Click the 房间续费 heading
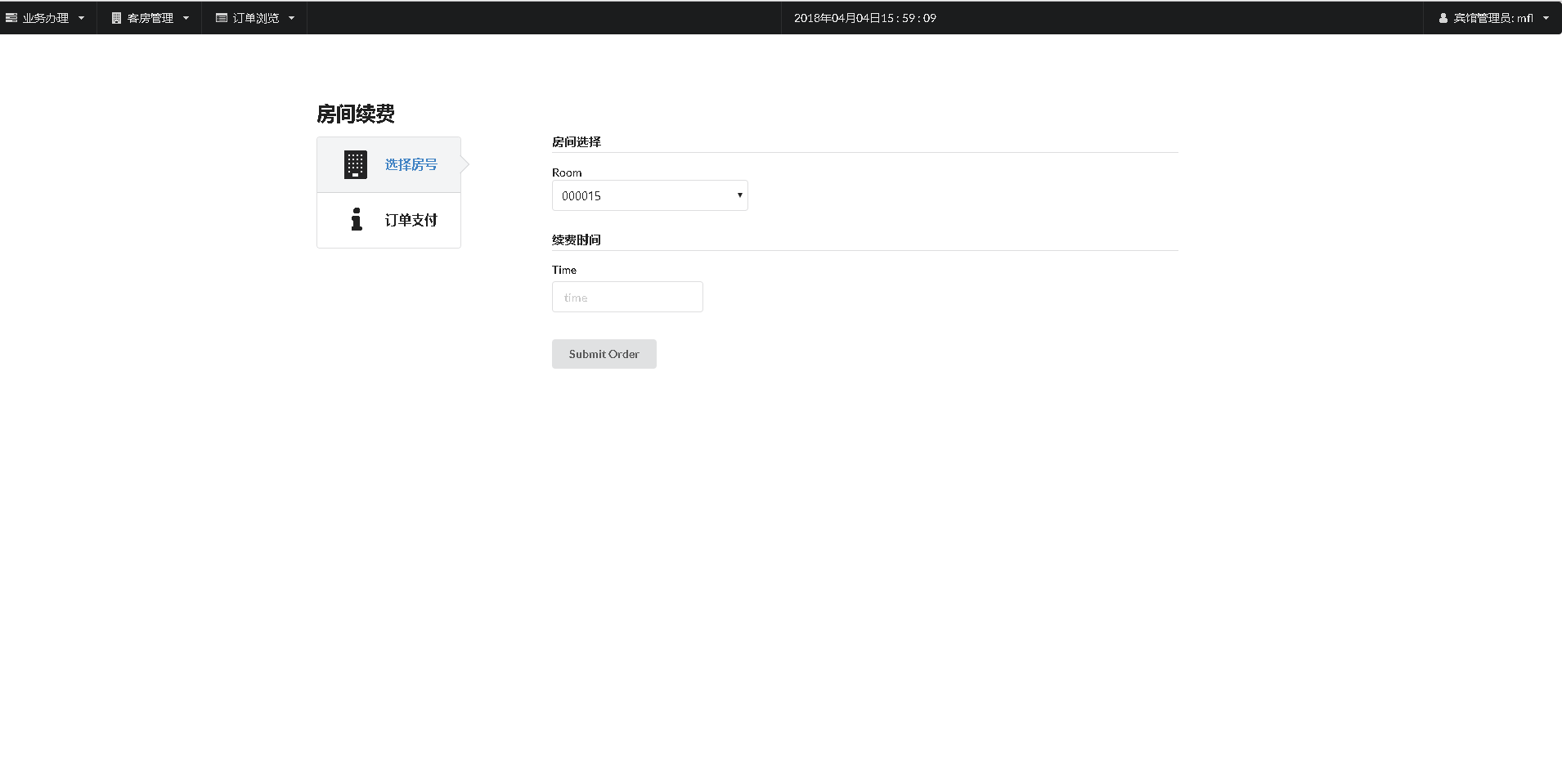This screenshot has width=1562, height=784. 356,114
